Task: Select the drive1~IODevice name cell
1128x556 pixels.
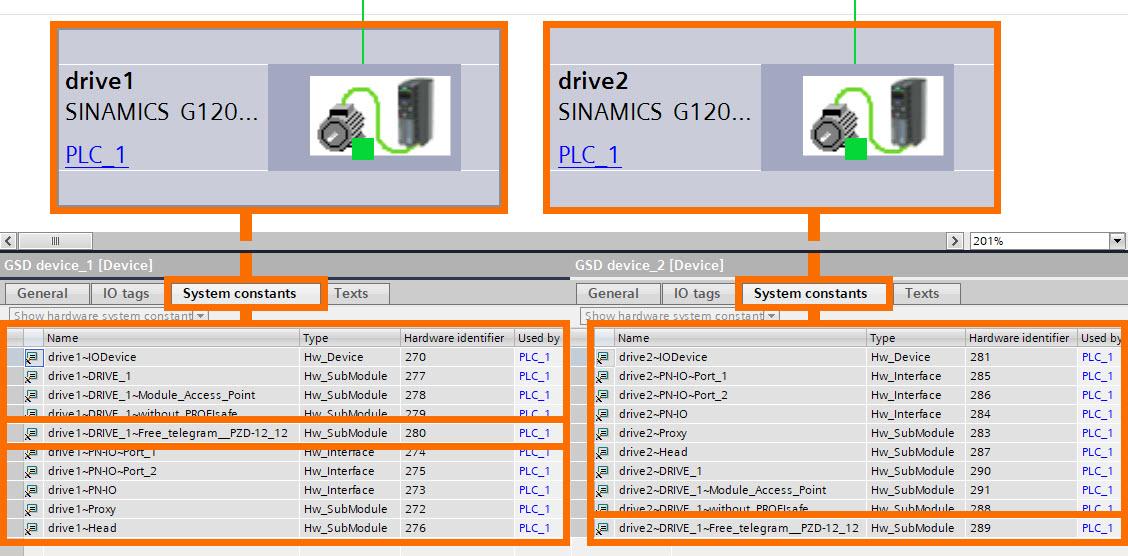Action: pyautogui.click(x=171, y=357)
